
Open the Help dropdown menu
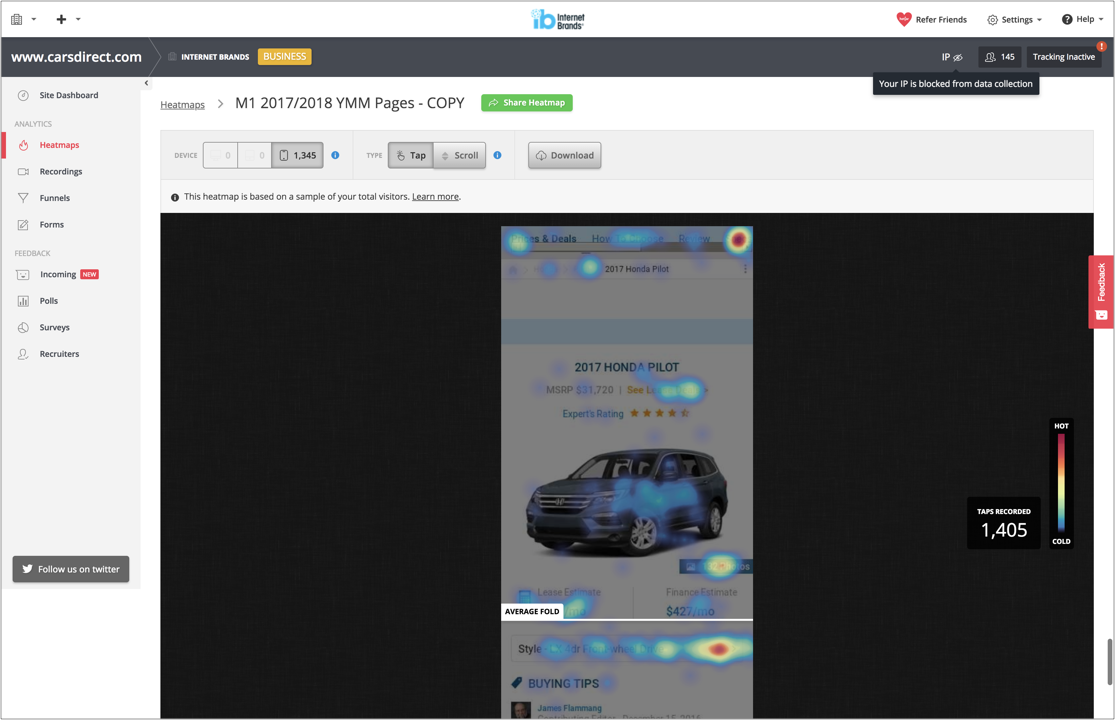pos(1082,19)
